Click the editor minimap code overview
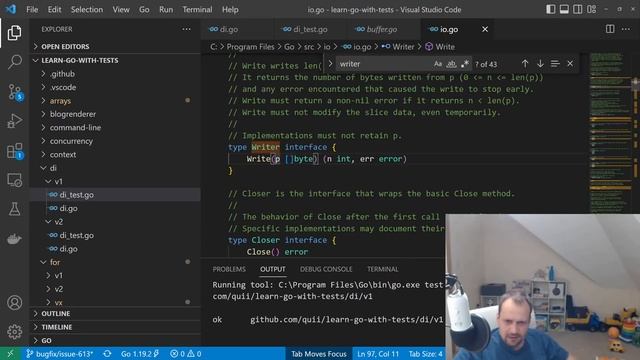This screenshot has width=640, height=360. coord(610,133)
